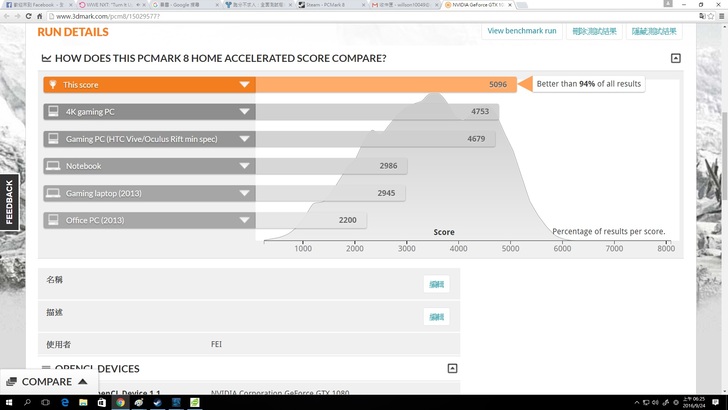Click the user name FEI
728x410 pixels.
[216, 344]
